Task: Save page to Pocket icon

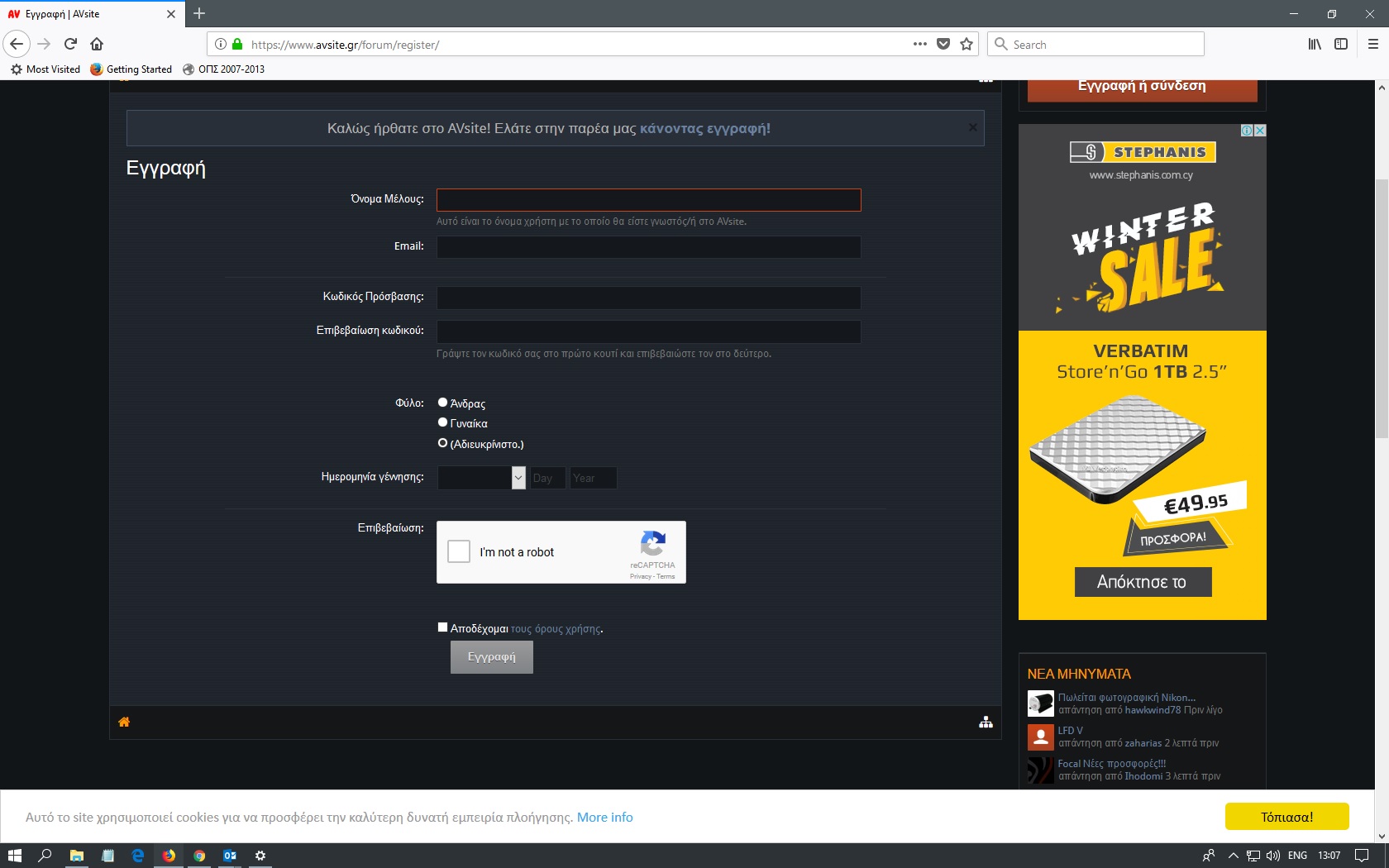Action: click(x=943, y=45)
